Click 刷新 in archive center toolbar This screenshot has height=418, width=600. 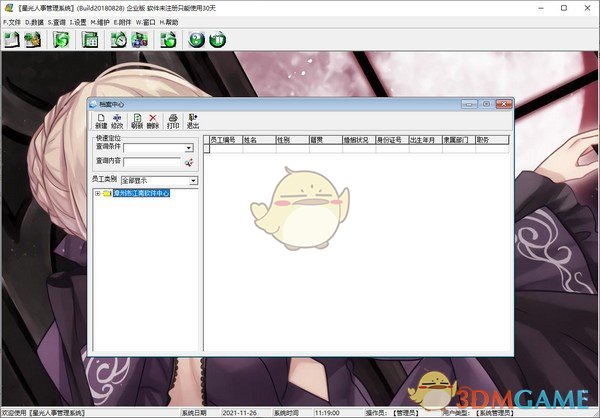click(137, 121)
